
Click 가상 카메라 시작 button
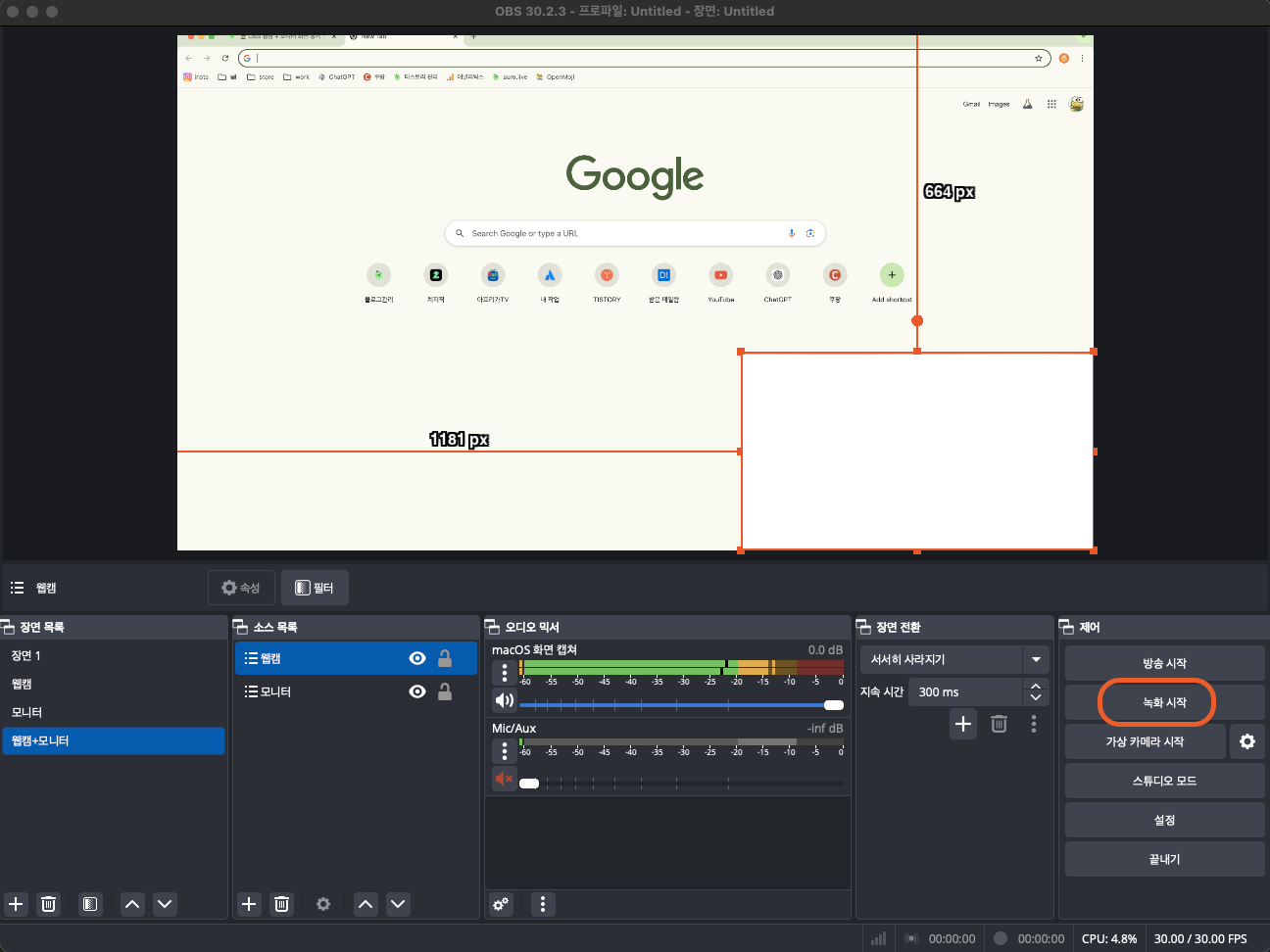coord(1146,741)
